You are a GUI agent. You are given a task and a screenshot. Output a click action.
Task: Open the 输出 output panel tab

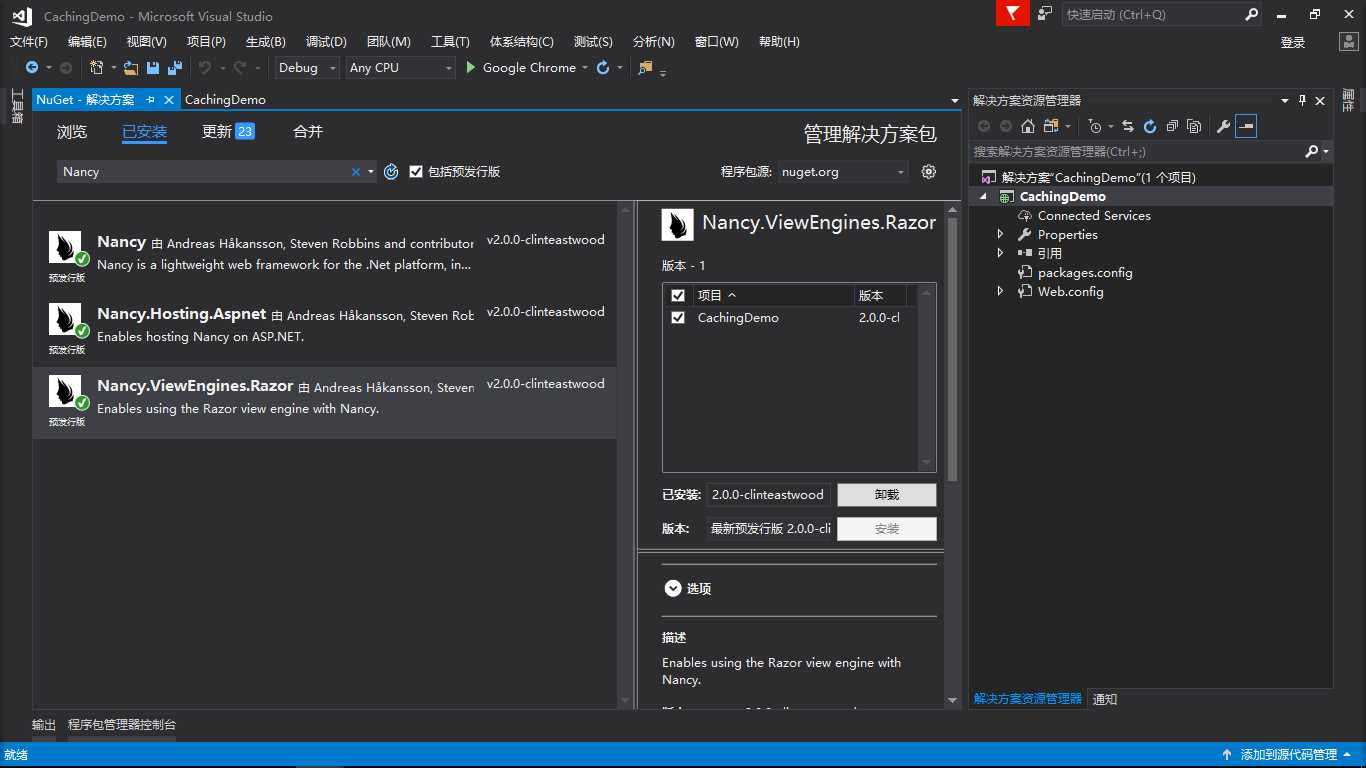tap(44, 725)
